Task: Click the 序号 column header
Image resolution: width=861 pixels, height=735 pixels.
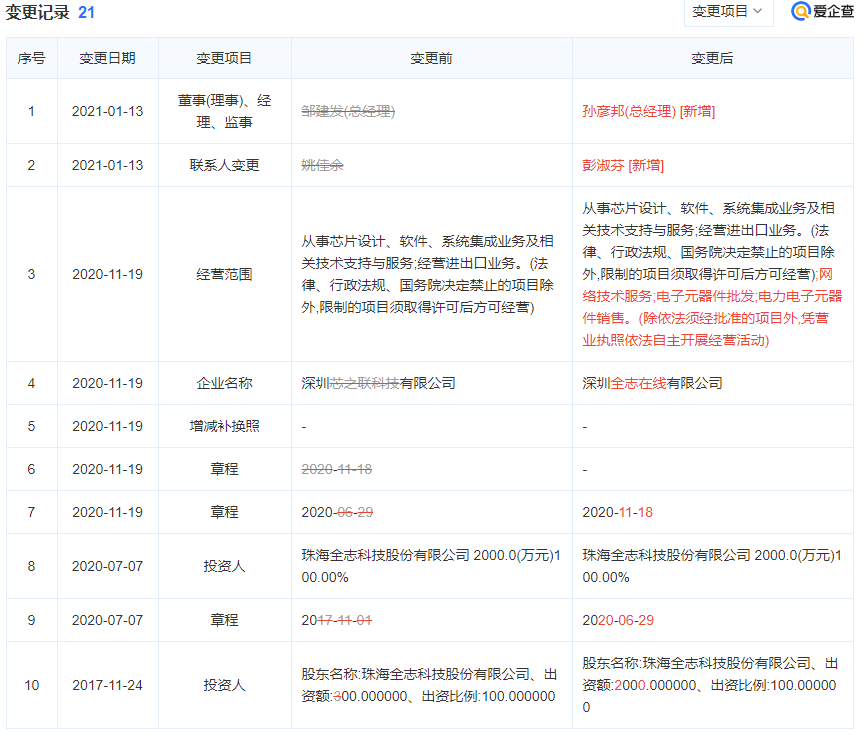Action: [x=31, y=58]
